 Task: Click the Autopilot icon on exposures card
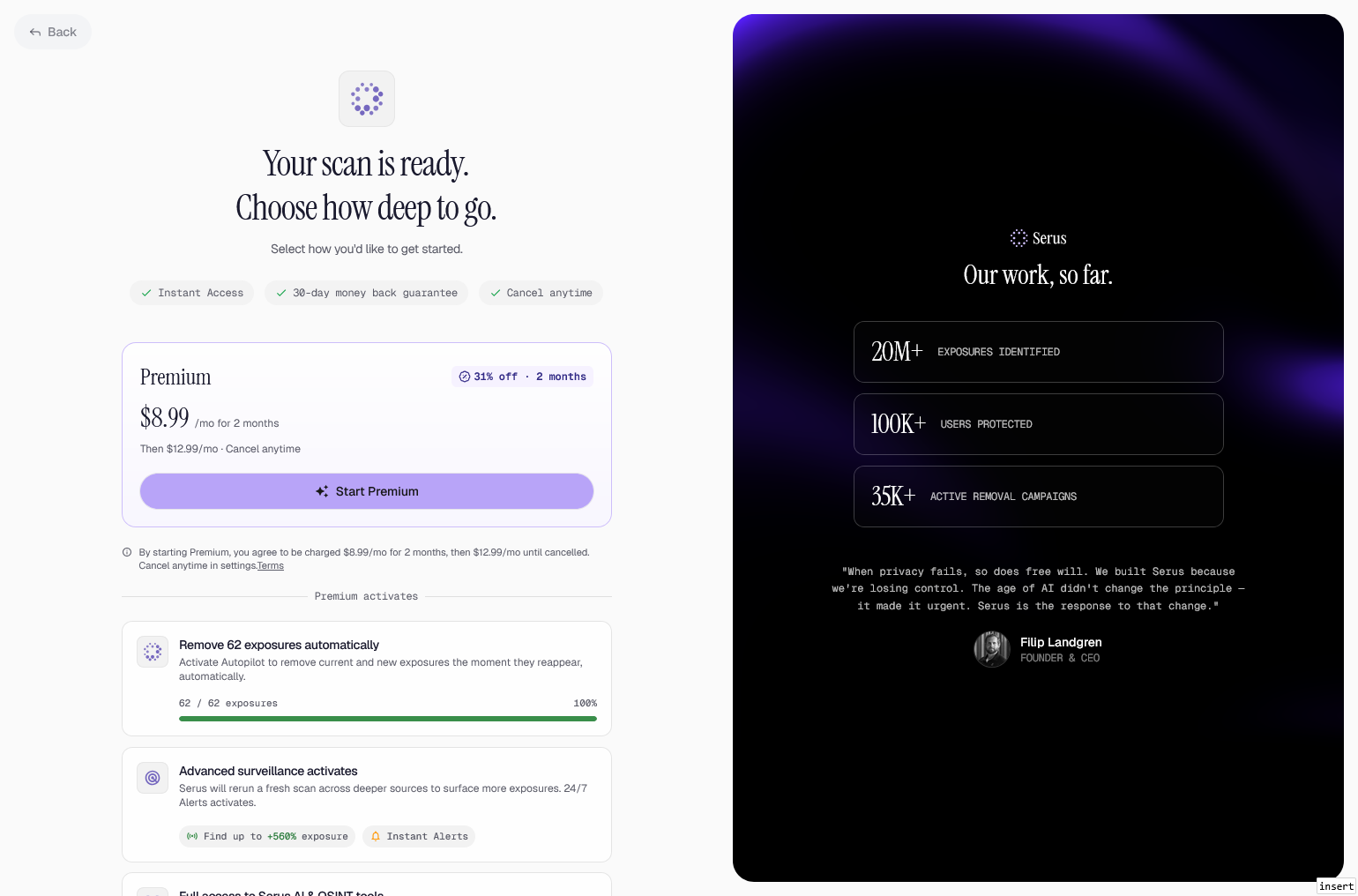point(153,652)
